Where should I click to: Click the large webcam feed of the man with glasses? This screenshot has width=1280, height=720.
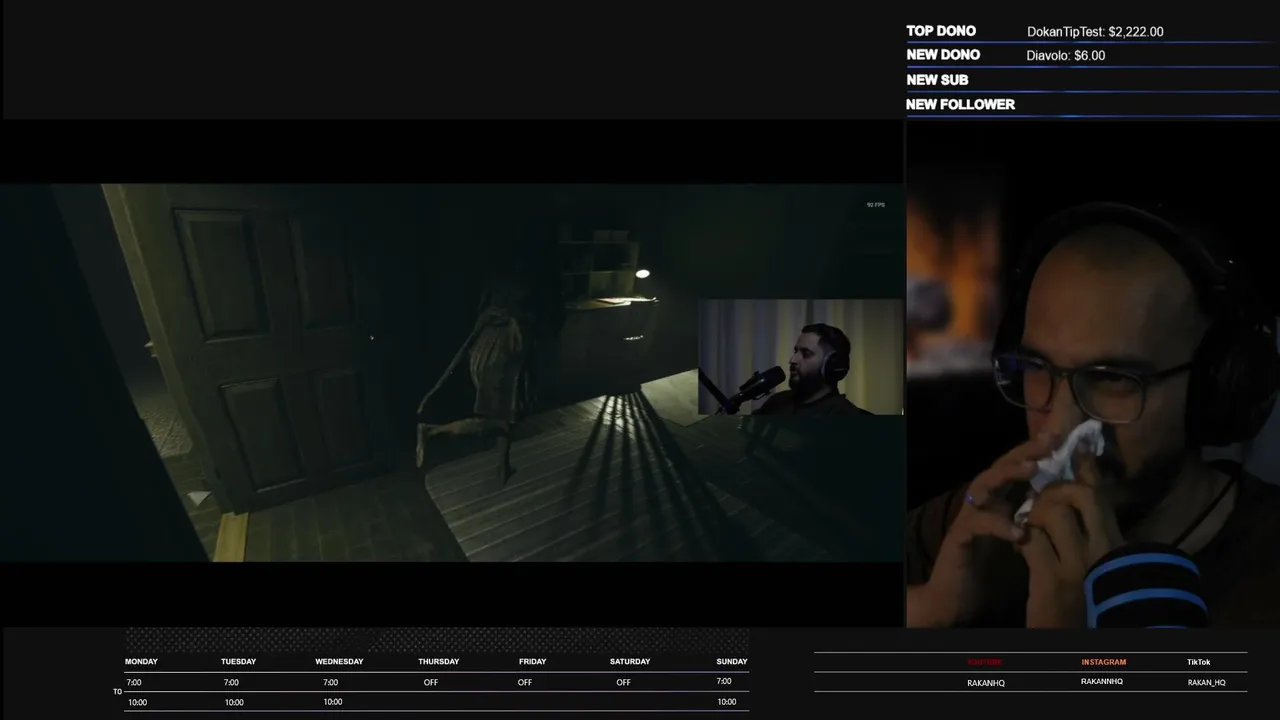pyautogui.click(x=1092, y=374)
